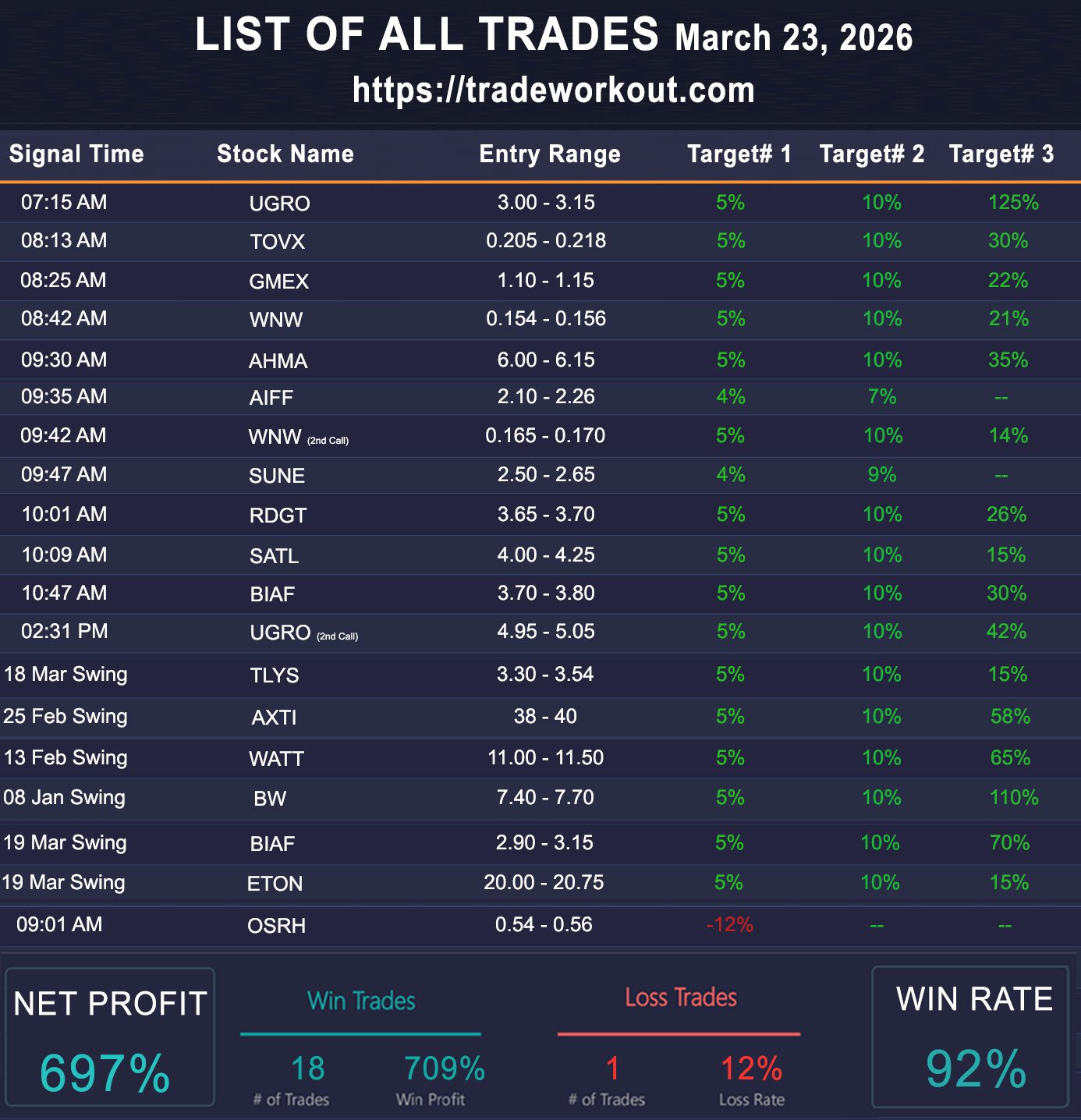
Task: Select the AXTI swing trade ticker
Action: point(274,718)
